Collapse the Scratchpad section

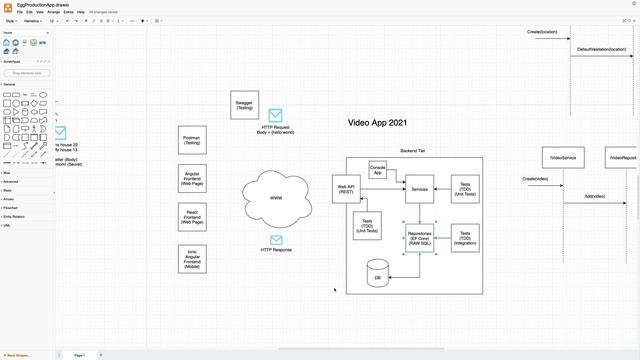coord(11,62)
